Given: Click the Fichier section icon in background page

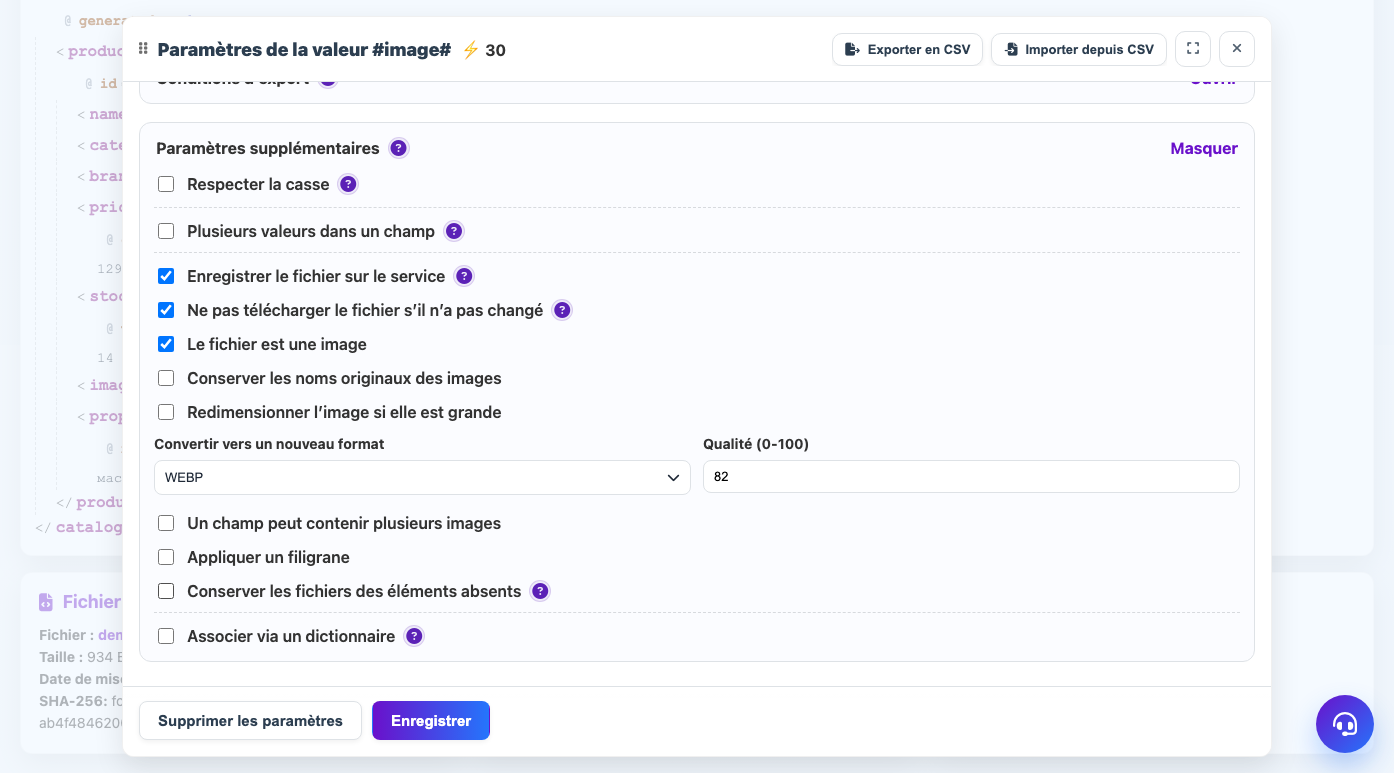Looking at the screenshot, I should pyautogui.click(x=46, y=602).
